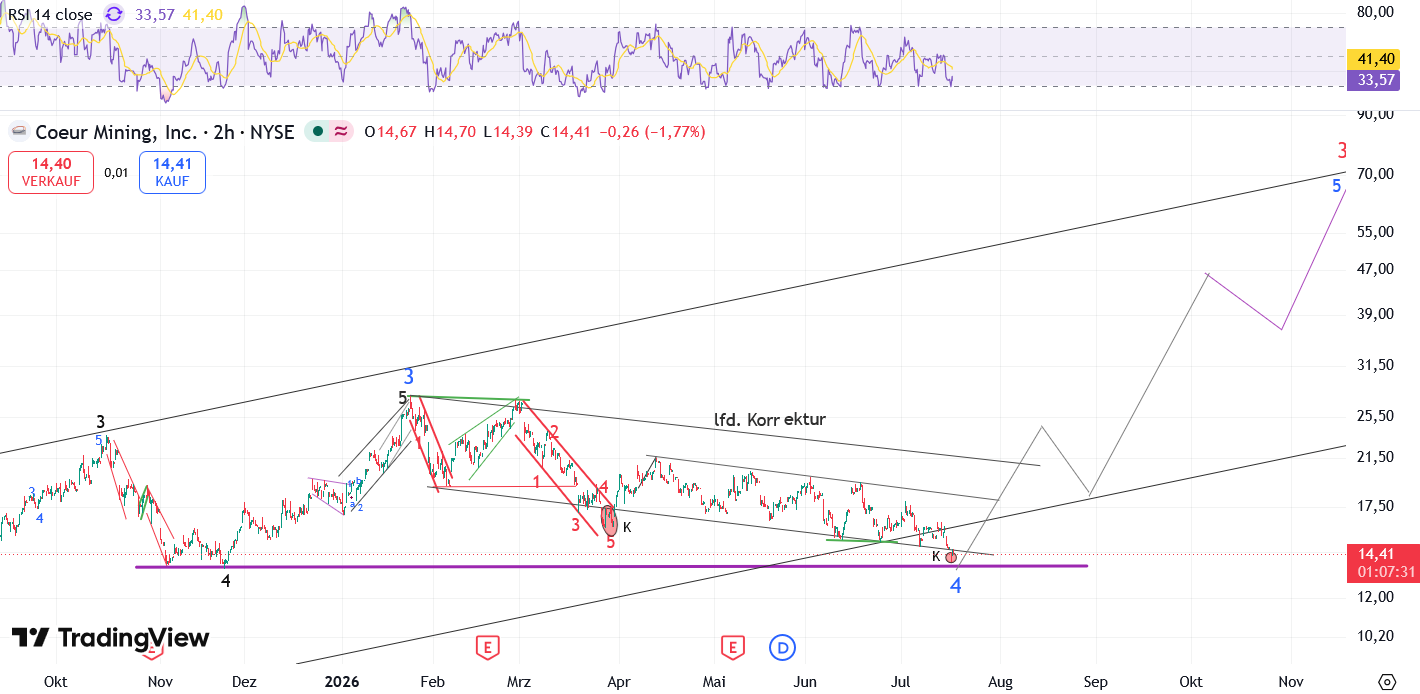Click the purple RSI indicator refresh icon
The image size is (1420, 694).
point(114,14)
